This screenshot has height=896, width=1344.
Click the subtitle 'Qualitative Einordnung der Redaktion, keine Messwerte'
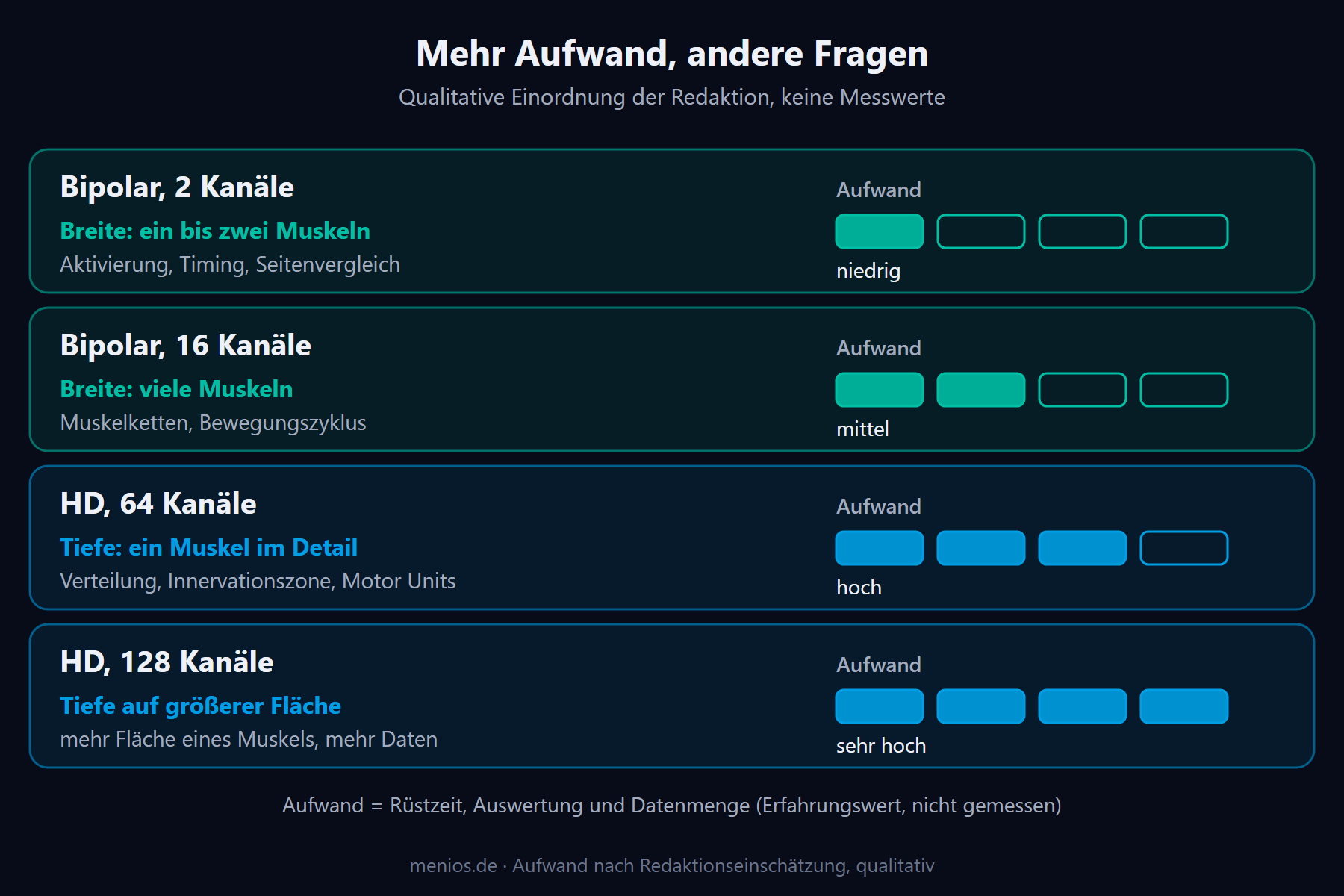click(x=672, y=97)
